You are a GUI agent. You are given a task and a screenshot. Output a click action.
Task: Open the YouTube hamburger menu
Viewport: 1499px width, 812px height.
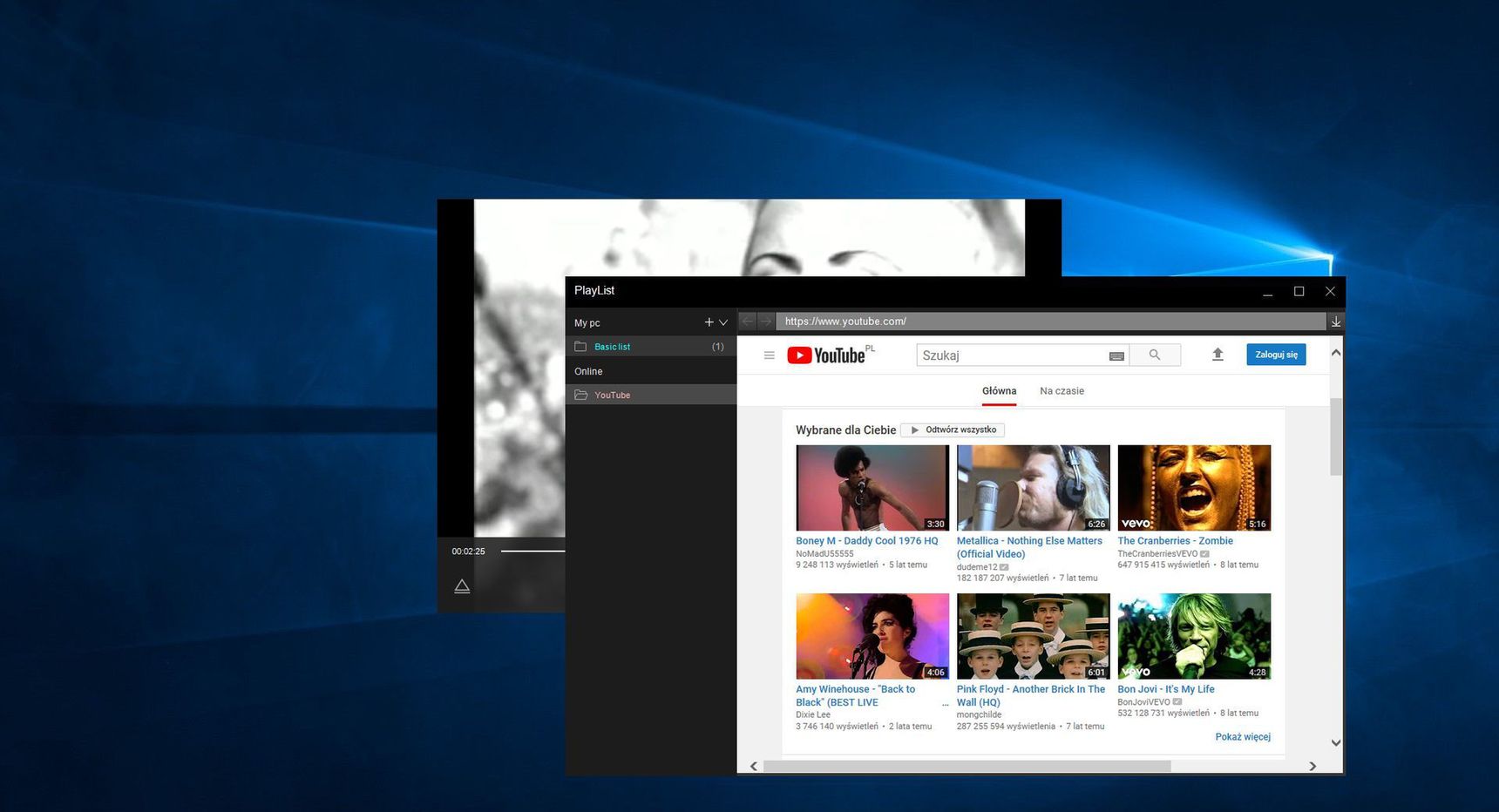pos(769,355)
